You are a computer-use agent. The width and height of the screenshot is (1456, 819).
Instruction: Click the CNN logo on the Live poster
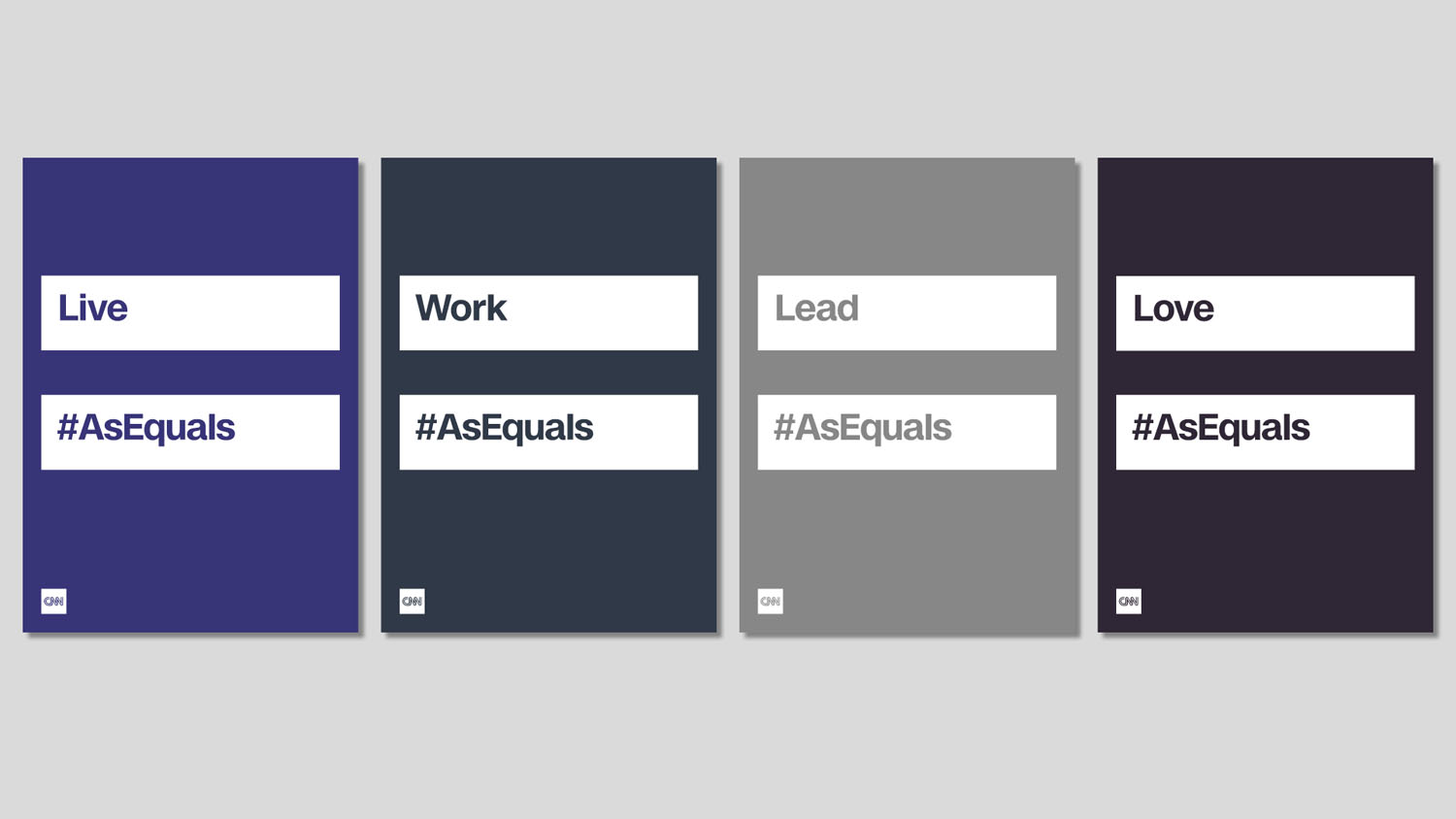53,602
